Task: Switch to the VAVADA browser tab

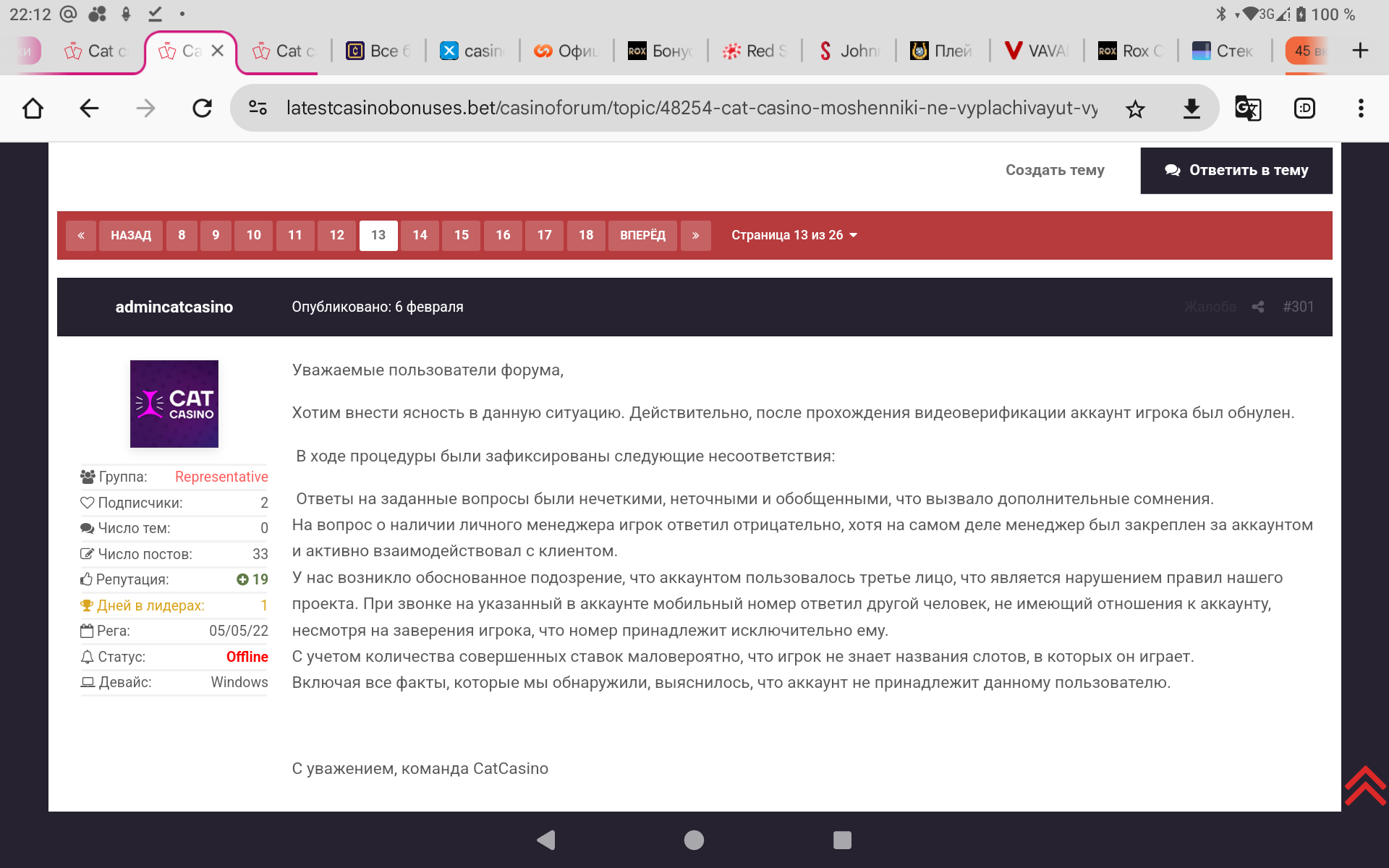Action: pyautogui.click(x=1037, y=51)
